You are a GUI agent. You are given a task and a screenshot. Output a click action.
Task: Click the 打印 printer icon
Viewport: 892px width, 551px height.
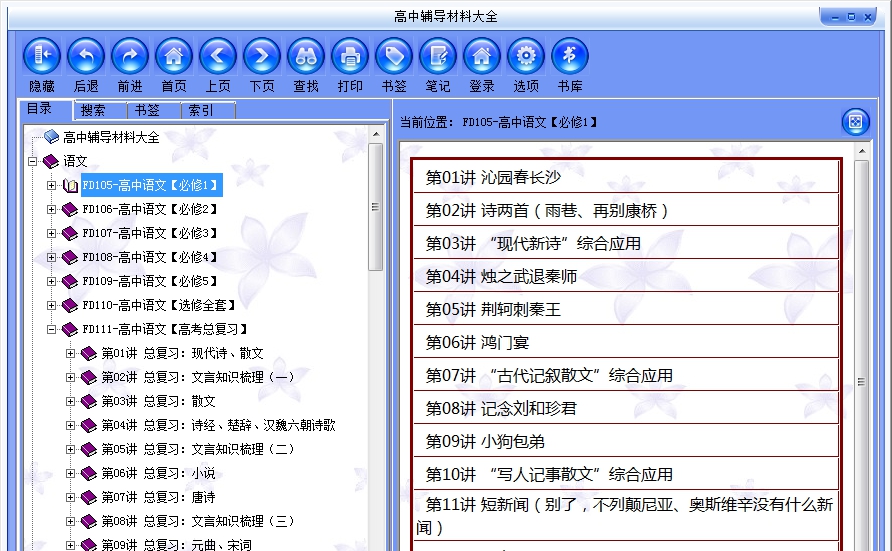(350, 56)
